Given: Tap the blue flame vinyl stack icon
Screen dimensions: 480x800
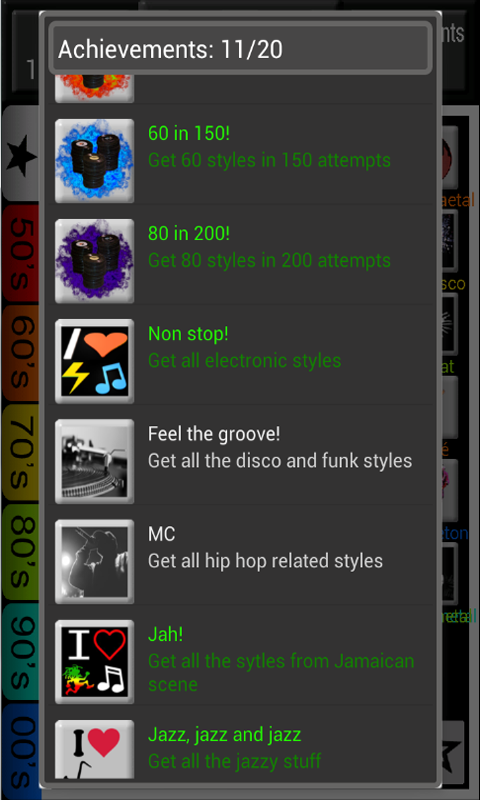Looking at the screenshot, I should click(94, 161).
